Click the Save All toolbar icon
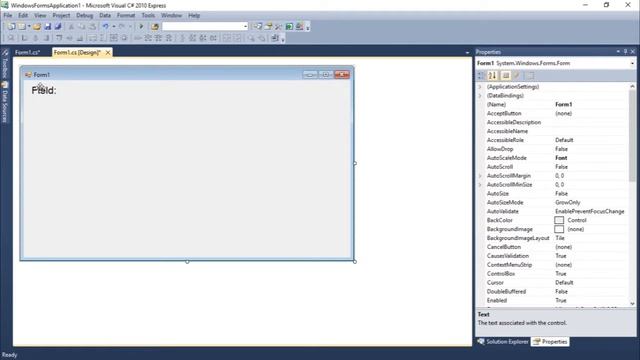 point(58,27)
